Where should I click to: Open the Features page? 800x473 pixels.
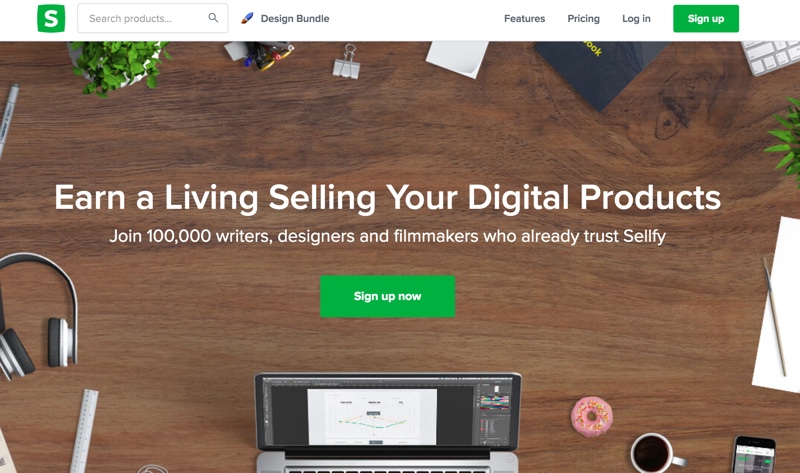524,18
